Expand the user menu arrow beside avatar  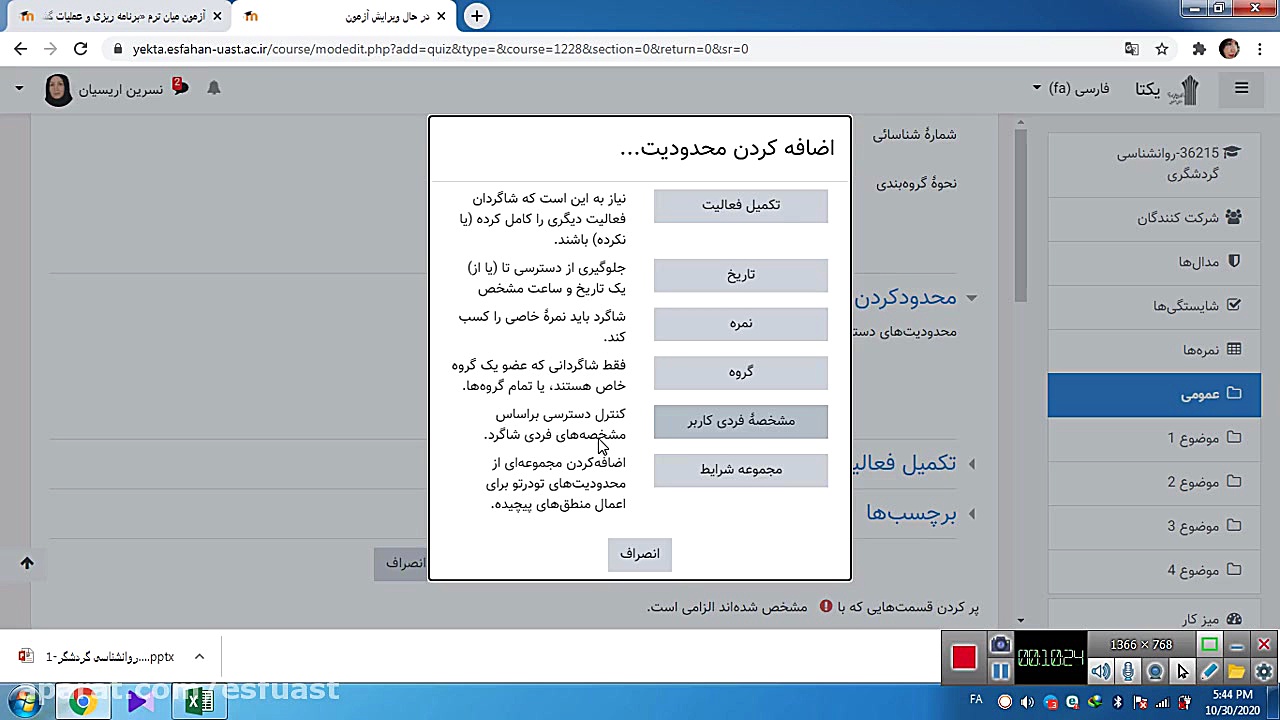[19, 89]
